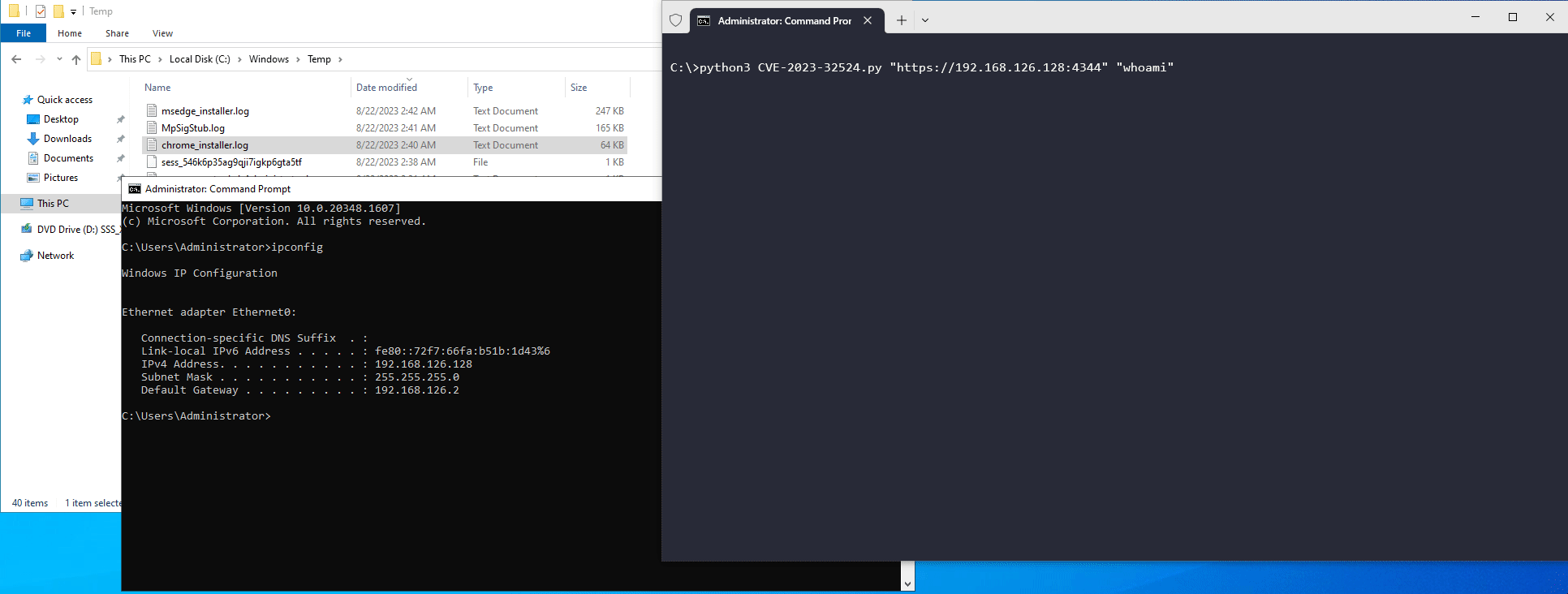Open the terminal profiles dropdown
Screen dimensions: 1568x594
[x=924, y=20]
